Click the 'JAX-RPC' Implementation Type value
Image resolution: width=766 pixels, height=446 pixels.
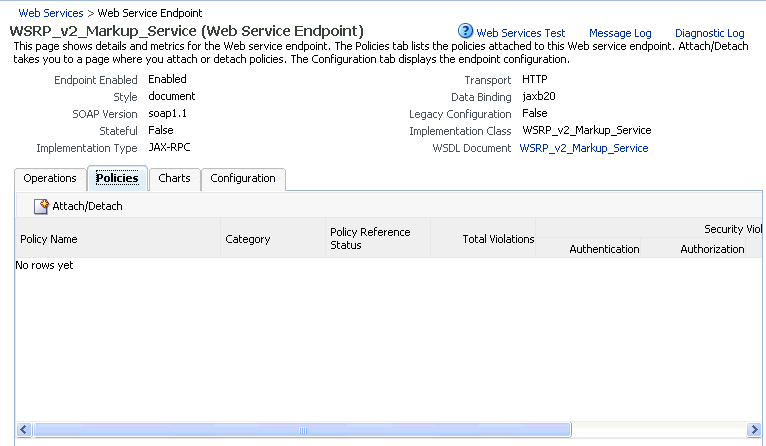pos(170,147)
